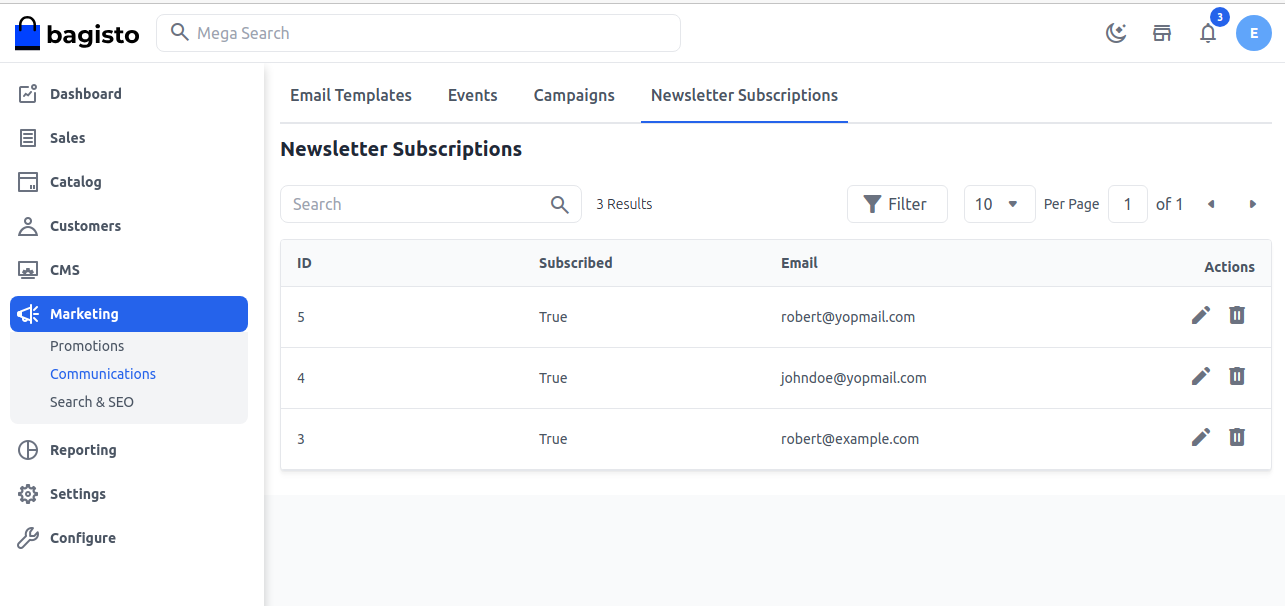This screenshot has width=1285, height=606.
Task: Switch to the Email Templates tab
Action: (x=351, y=95)
